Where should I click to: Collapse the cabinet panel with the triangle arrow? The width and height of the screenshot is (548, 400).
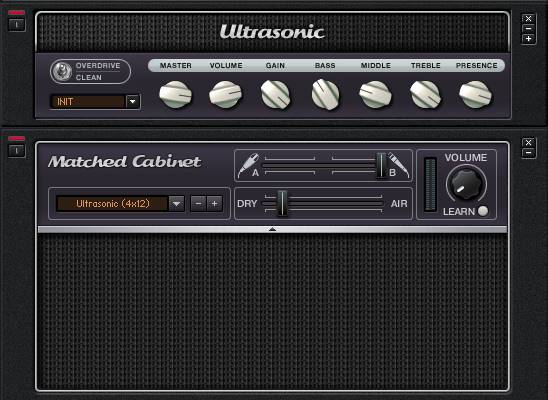pos(272,230)
